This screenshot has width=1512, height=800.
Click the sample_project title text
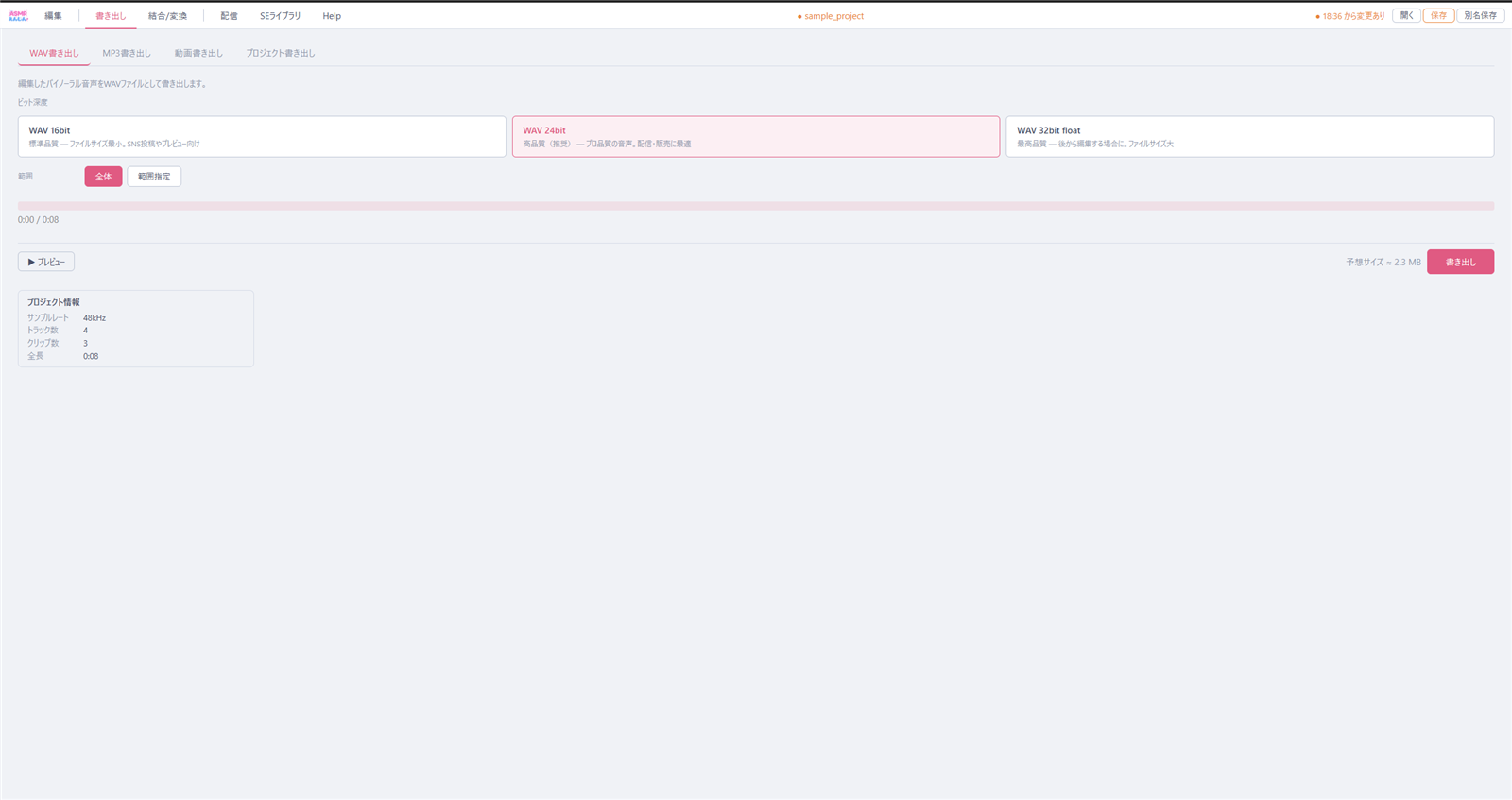[833, 16]
